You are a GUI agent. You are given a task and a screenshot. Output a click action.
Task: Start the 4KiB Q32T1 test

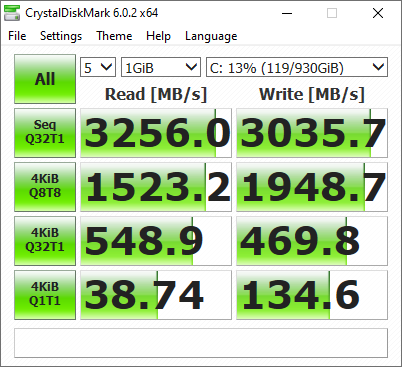pyautogui.click(x=45, y=241)
